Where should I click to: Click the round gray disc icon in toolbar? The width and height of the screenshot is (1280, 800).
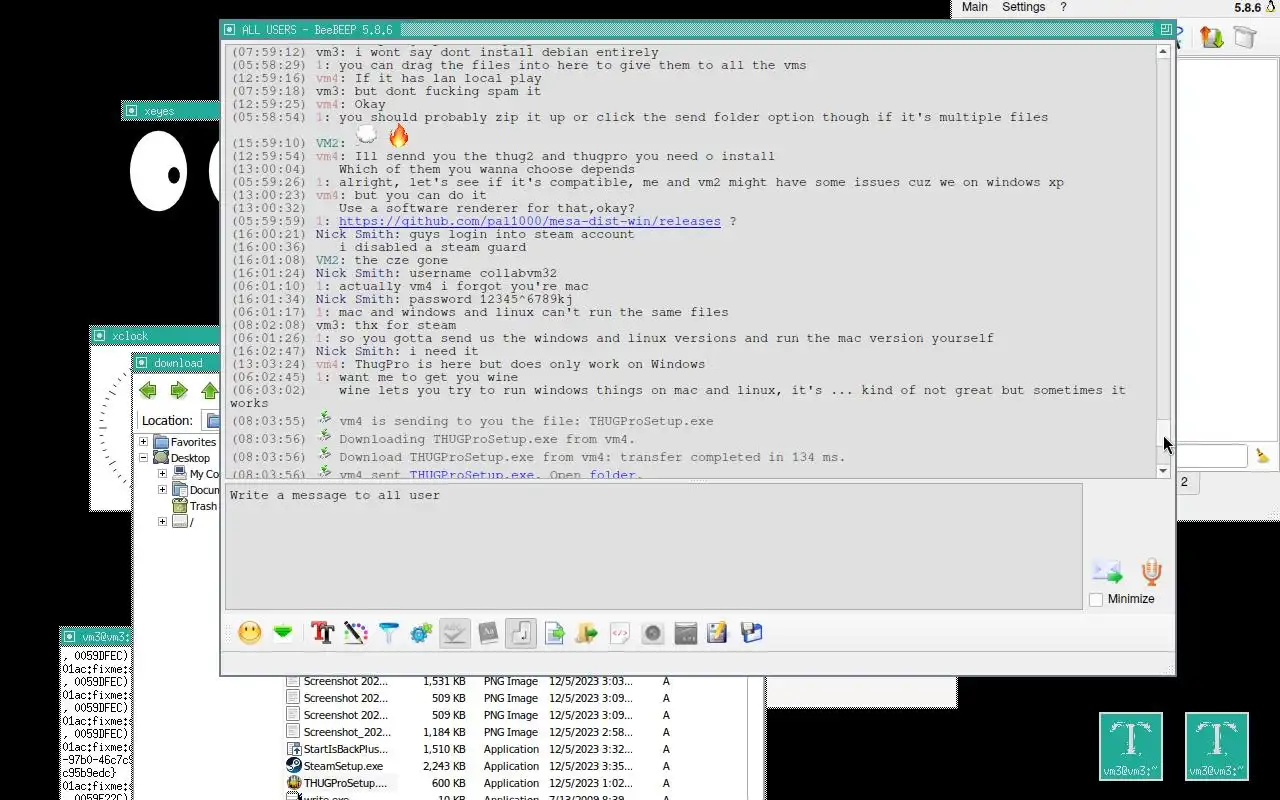(653, 632)
